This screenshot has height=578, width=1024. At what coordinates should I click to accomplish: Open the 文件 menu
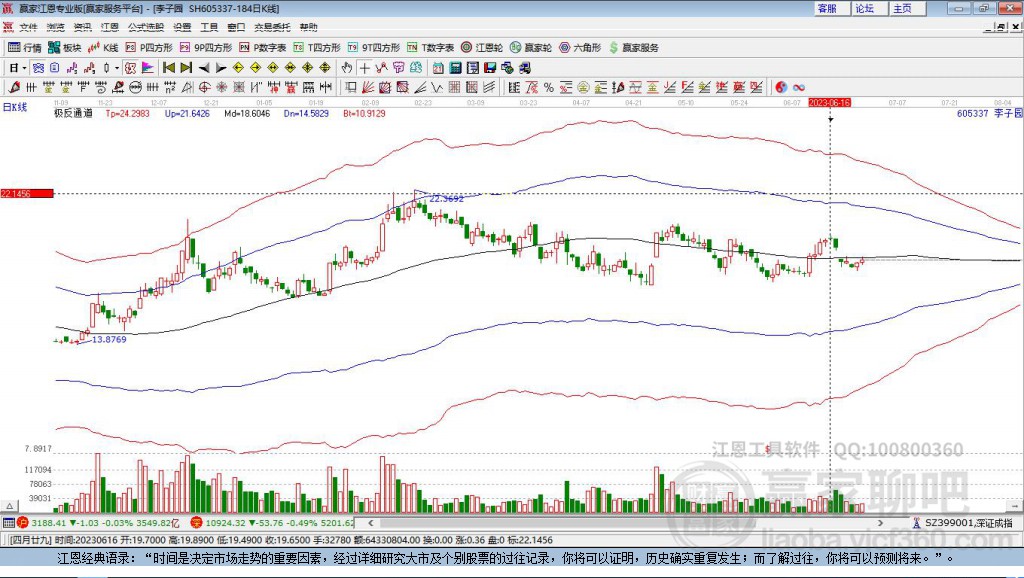(x=29, y=27)
